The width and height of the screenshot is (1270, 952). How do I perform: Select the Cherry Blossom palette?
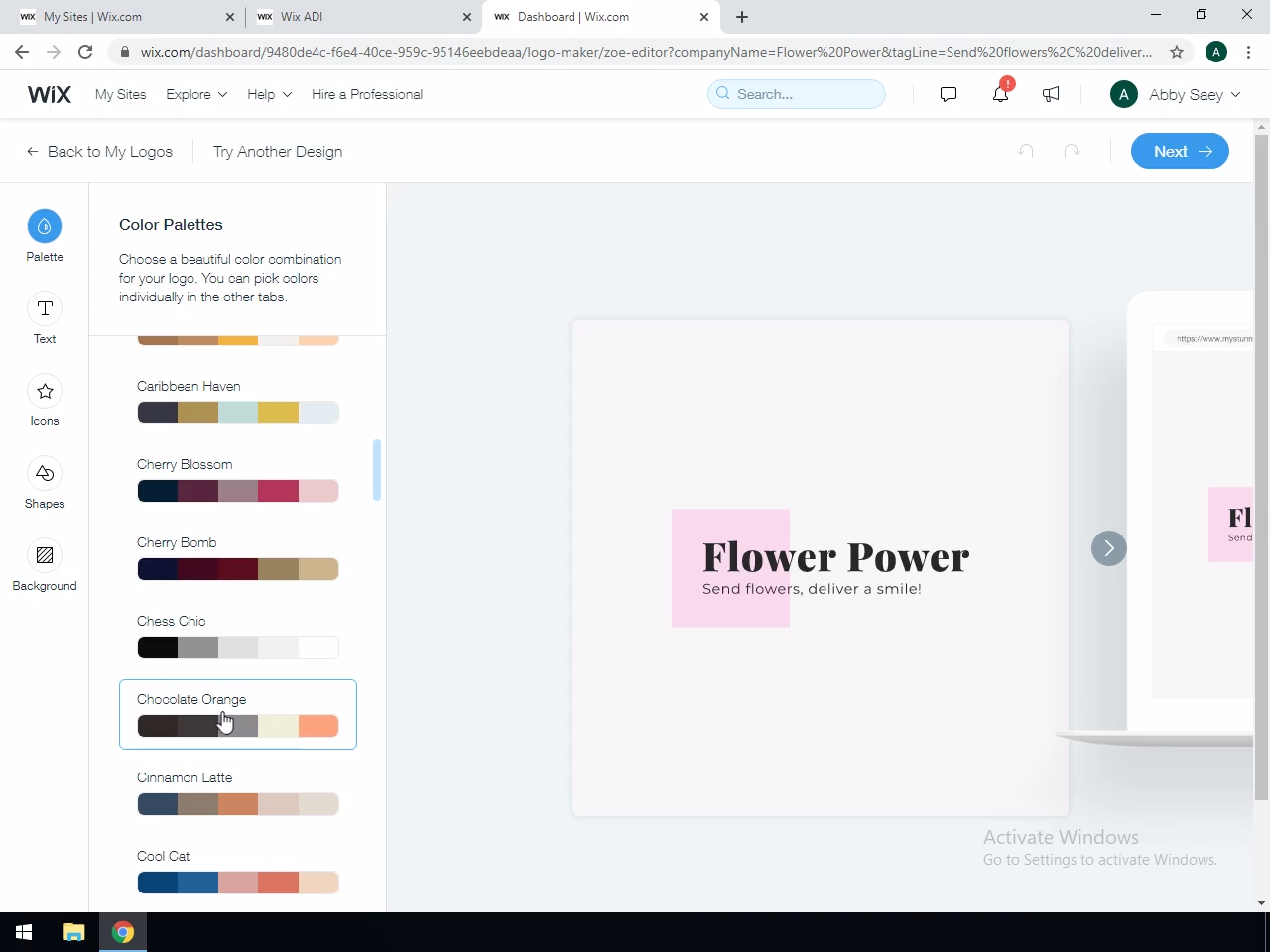pos(238,479)
